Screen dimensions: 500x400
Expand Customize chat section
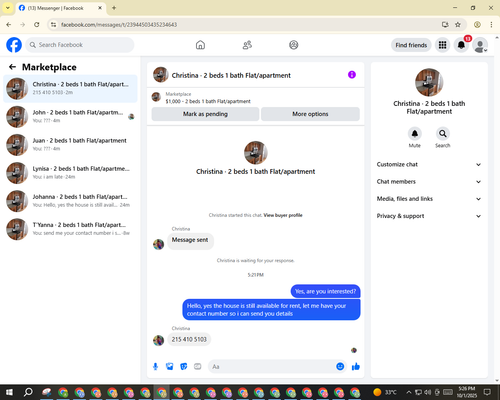(x=429, y=164)
